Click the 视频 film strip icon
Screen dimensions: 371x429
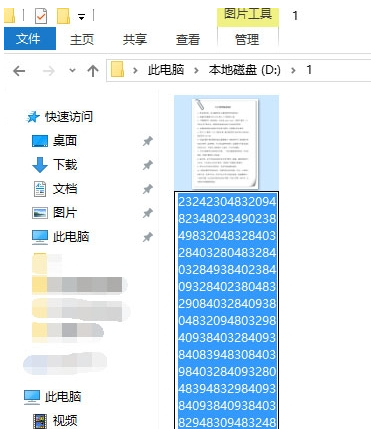(40, 421)
